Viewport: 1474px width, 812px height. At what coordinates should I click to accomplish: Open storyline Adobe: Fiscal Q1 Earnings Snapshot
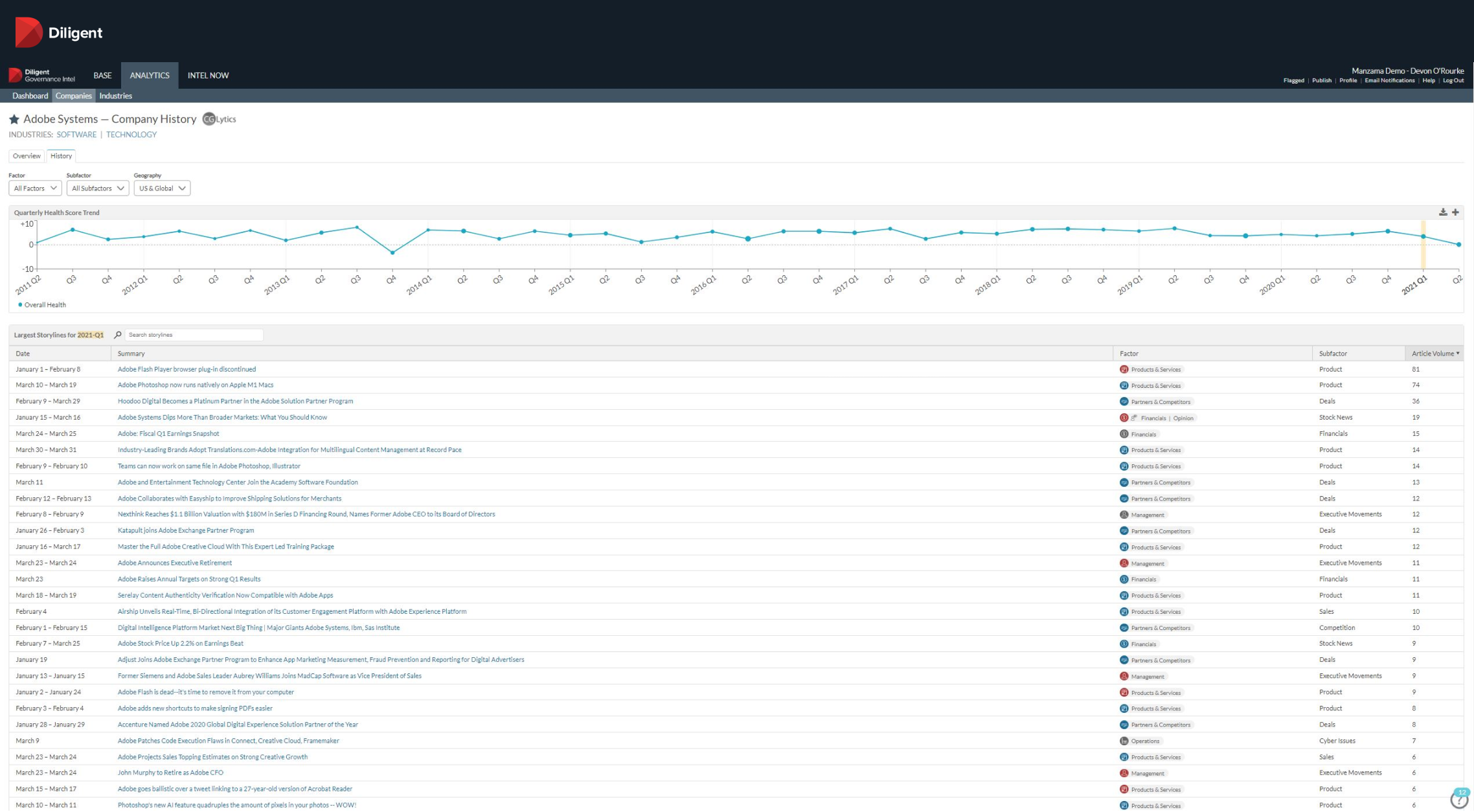[x=168, y=434]
